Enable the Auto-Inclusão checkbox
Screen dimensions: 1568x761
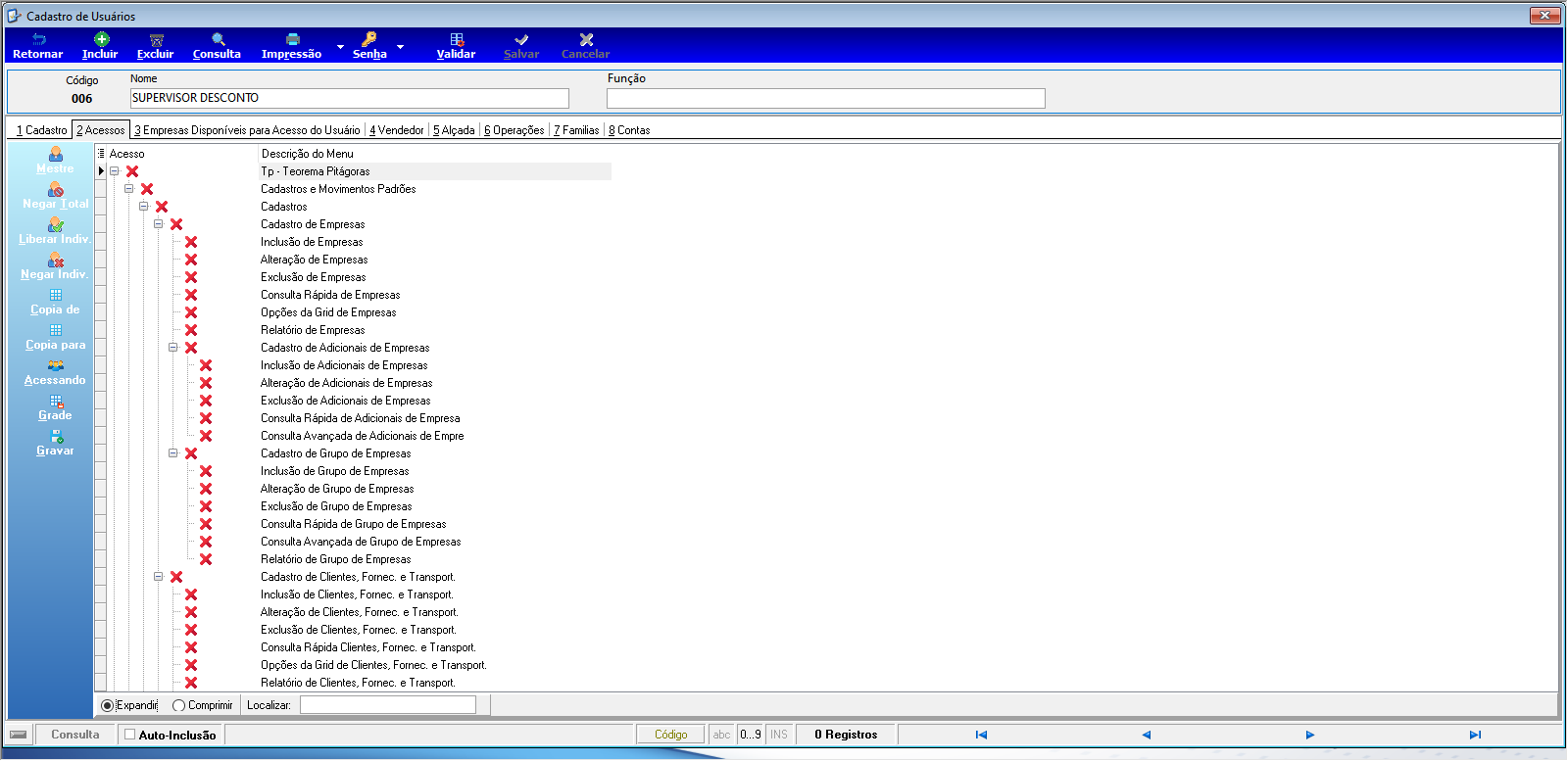pos(130,735)
